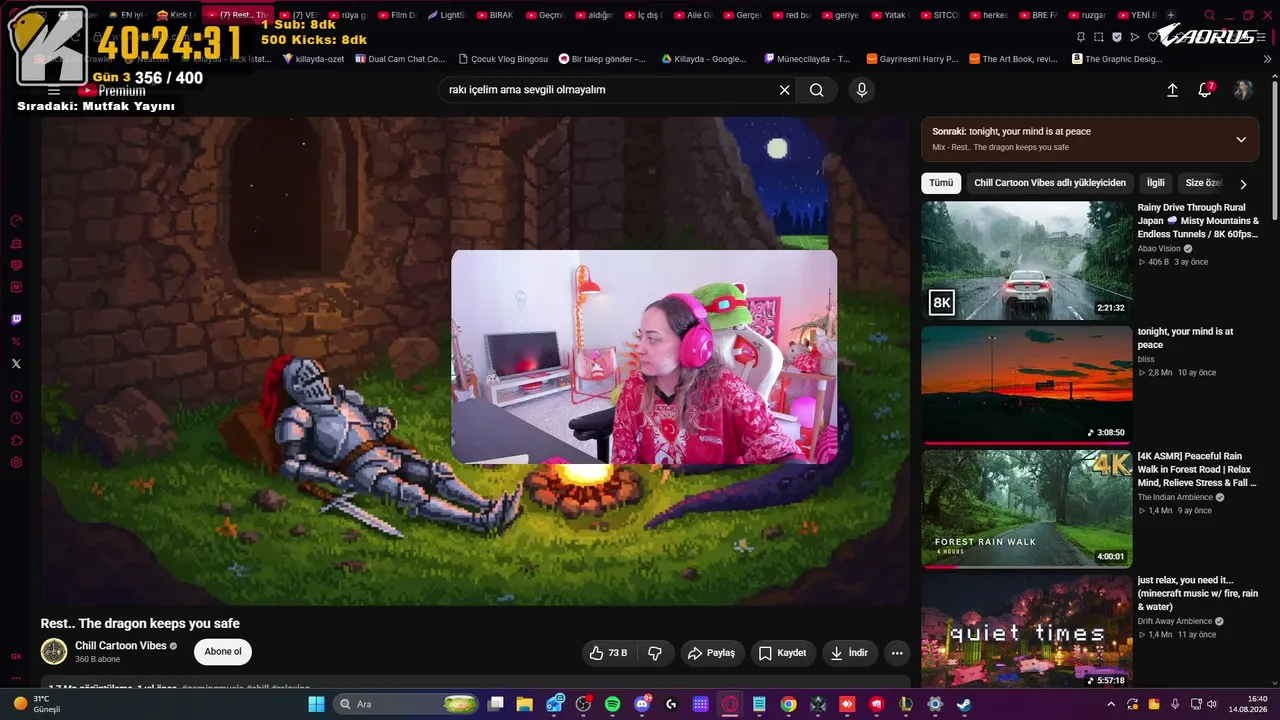Open The Art Book bookmark
The image size is (1280, 720).
click(1013, 59)
